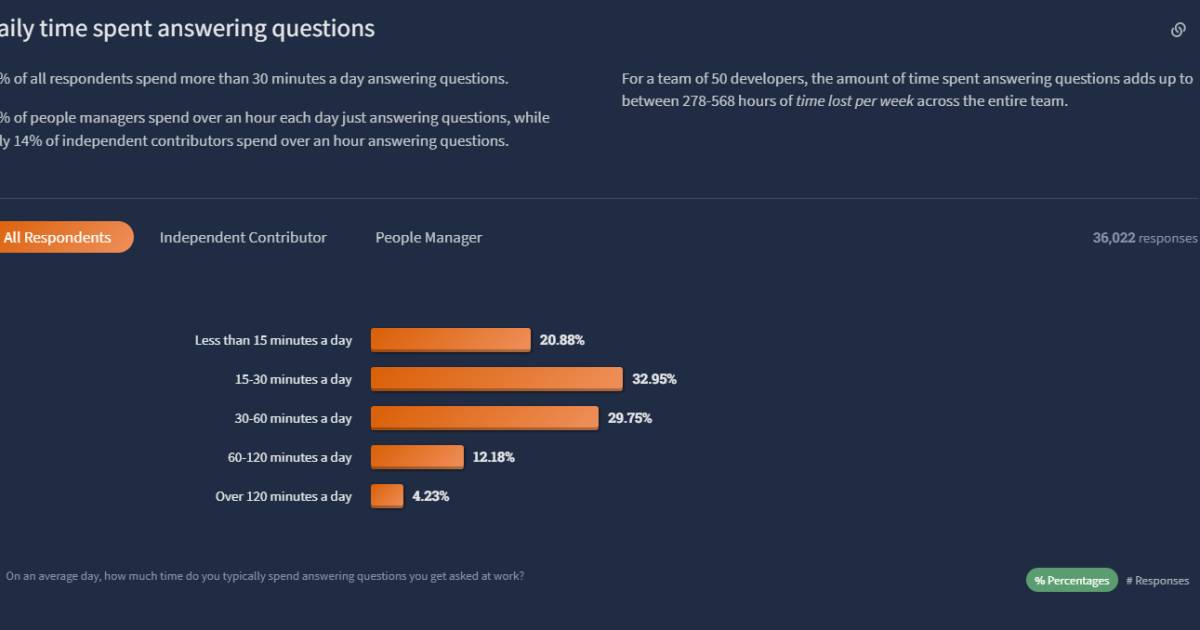This screenshot has height=630, width=1200.
Task: Enable the Percentages display toggle
Action: [x=1071, y=580]
